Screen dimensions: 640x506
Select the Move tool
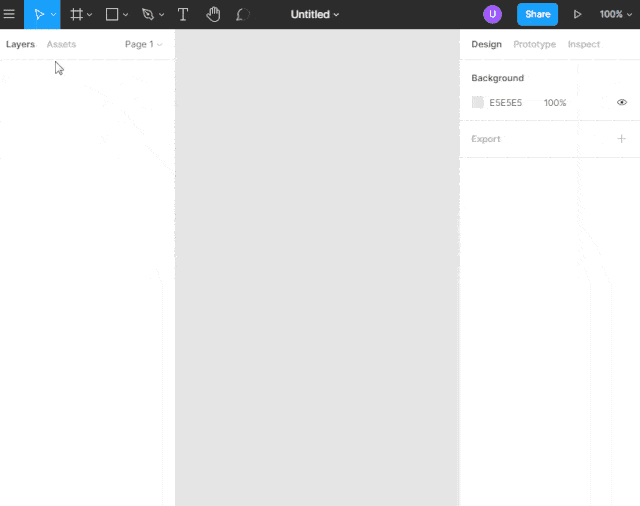click(x=38, y=14)
